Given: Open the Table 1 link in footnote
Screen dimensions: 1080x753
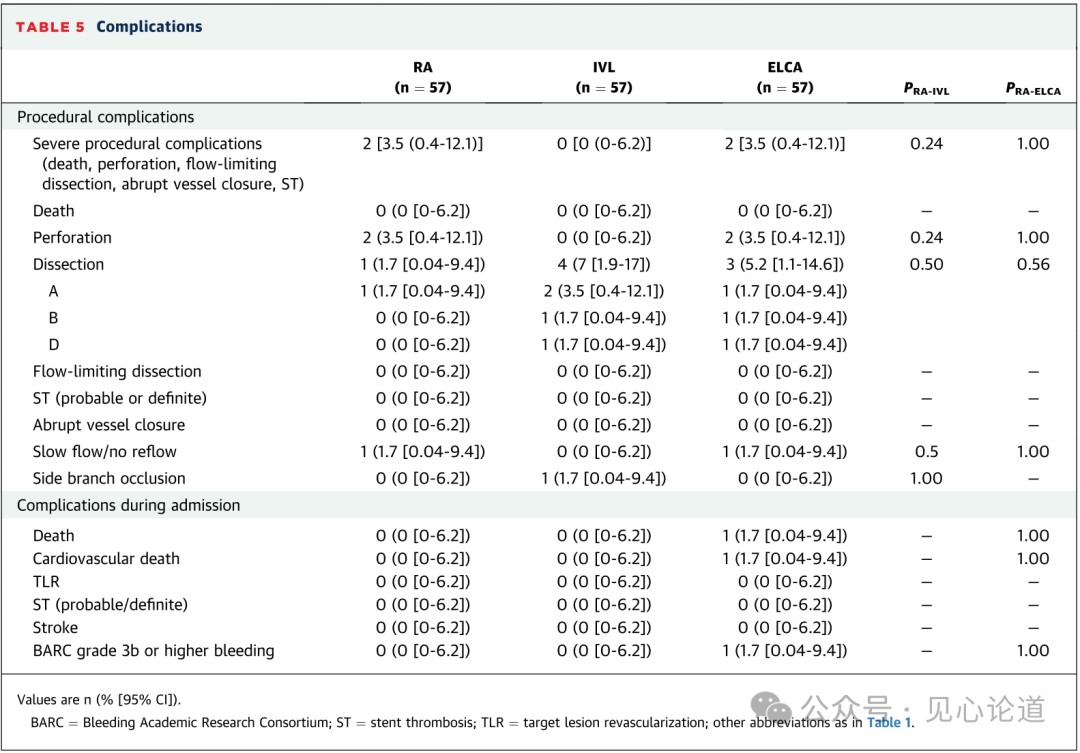Looking at the screenshot, I should pos(889,722).
